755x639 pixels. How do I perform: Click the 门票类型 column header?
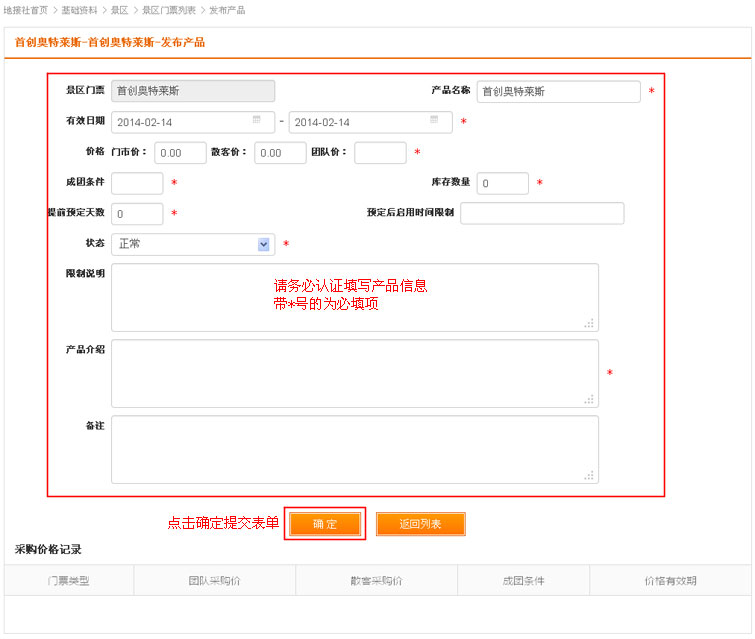[69, 581]
